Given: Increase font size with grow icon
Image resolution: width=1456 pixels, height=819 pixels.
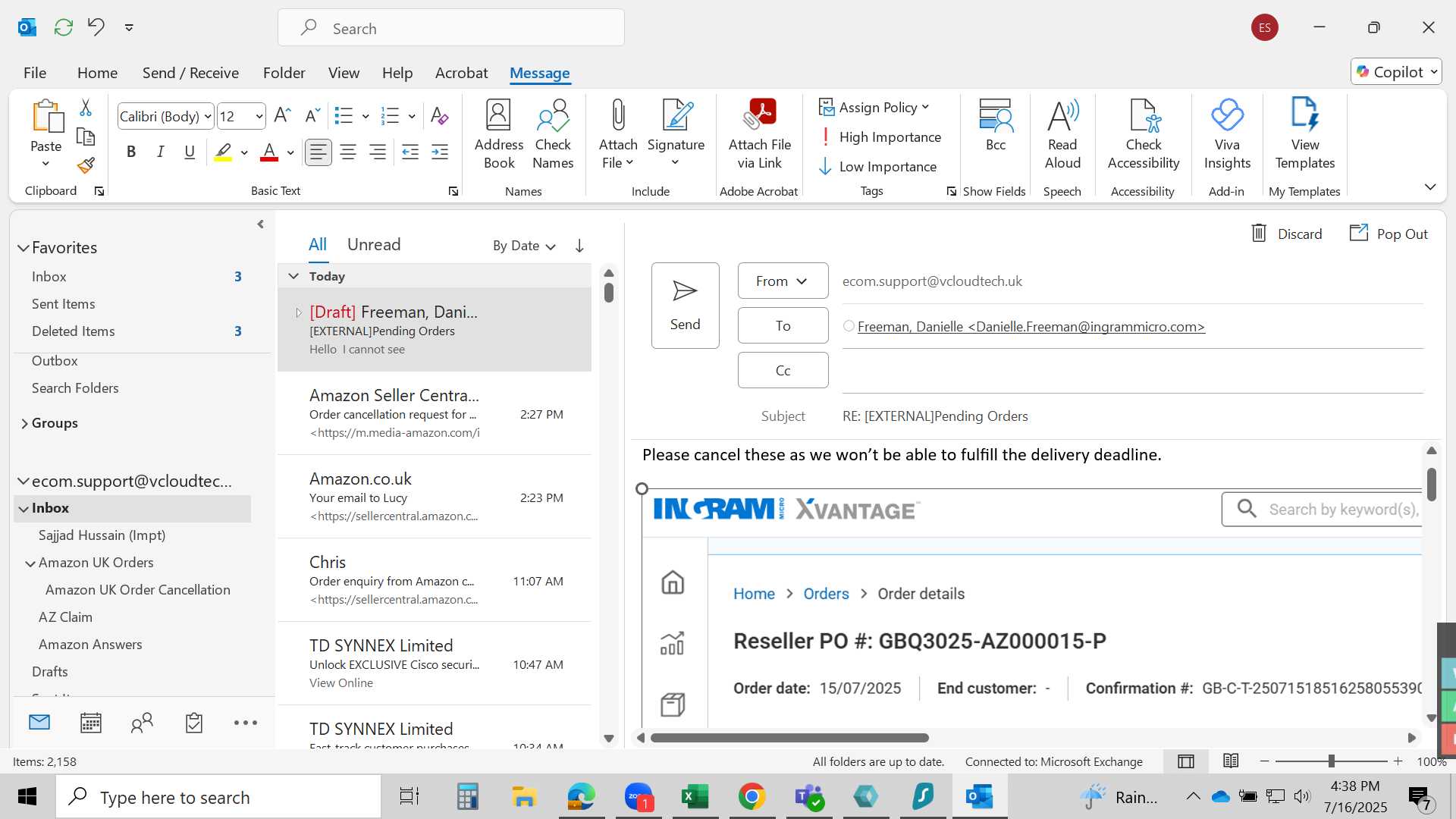Looking at the screenshot, I should 282,116.
